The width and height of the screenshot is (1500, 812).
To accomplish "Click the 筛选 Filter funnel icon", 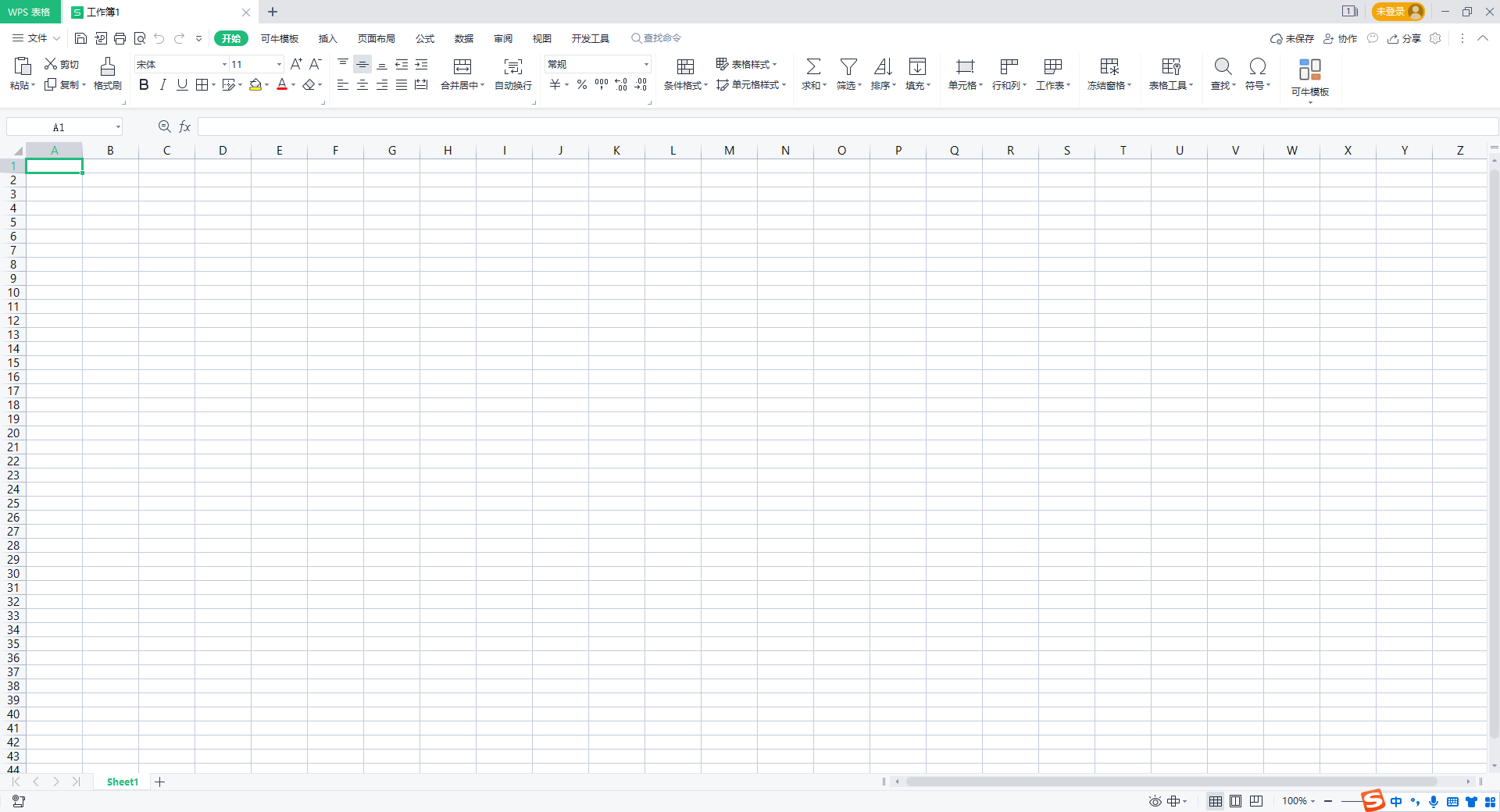I will pos(848,66).
